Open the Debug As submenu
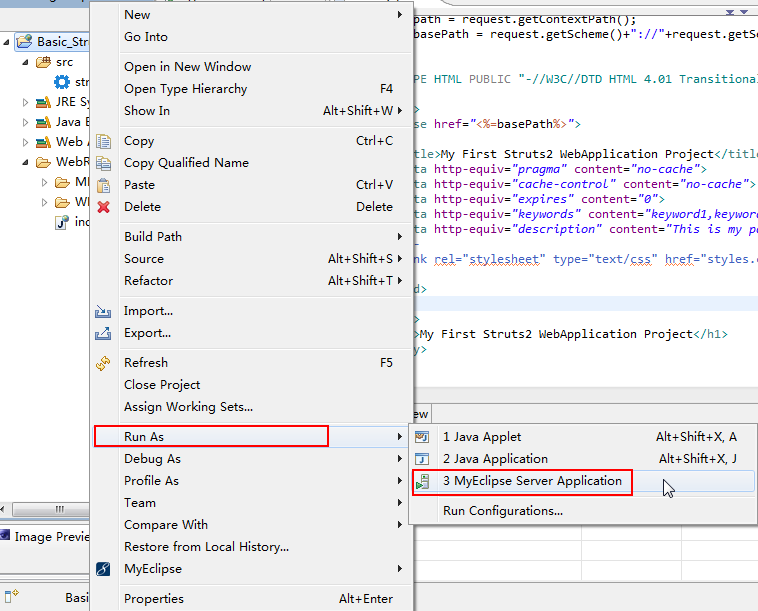This screenshot has width=758, height=611. pyautogui.click(x=253, y=459)
